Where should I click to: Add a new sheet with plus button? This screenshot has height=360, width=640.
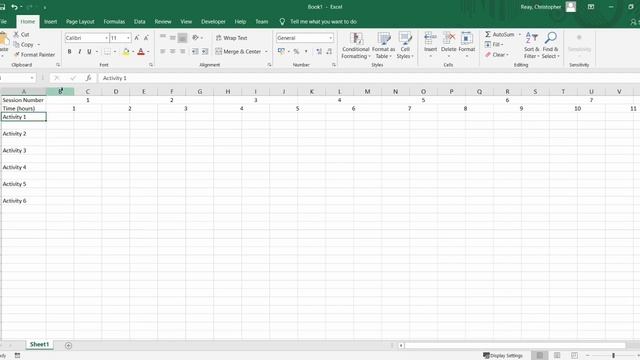68,345
